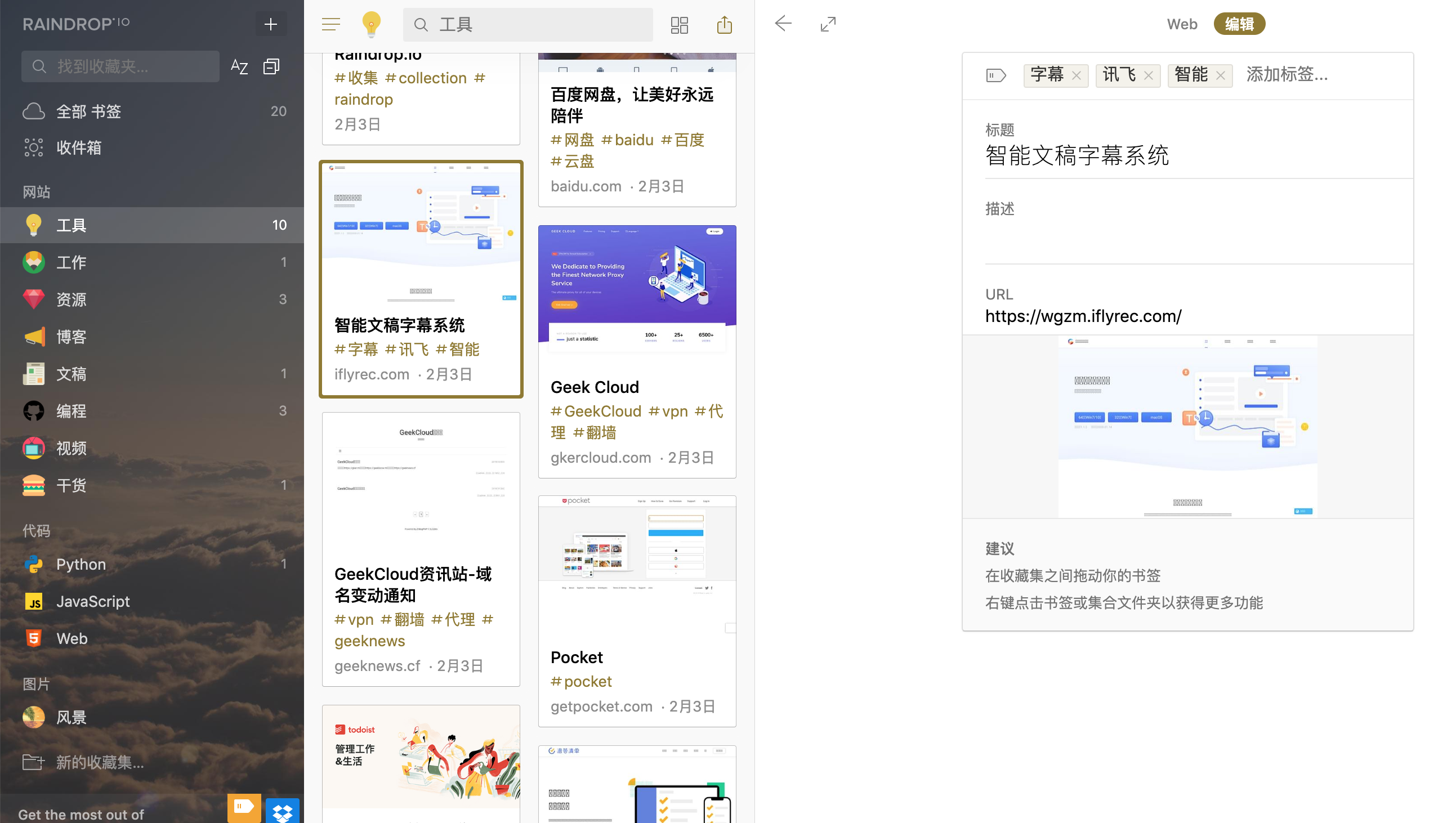This screenshot has width=1456, height=823.
Task: Open the JavaScript collection
Action: [152, 602]
